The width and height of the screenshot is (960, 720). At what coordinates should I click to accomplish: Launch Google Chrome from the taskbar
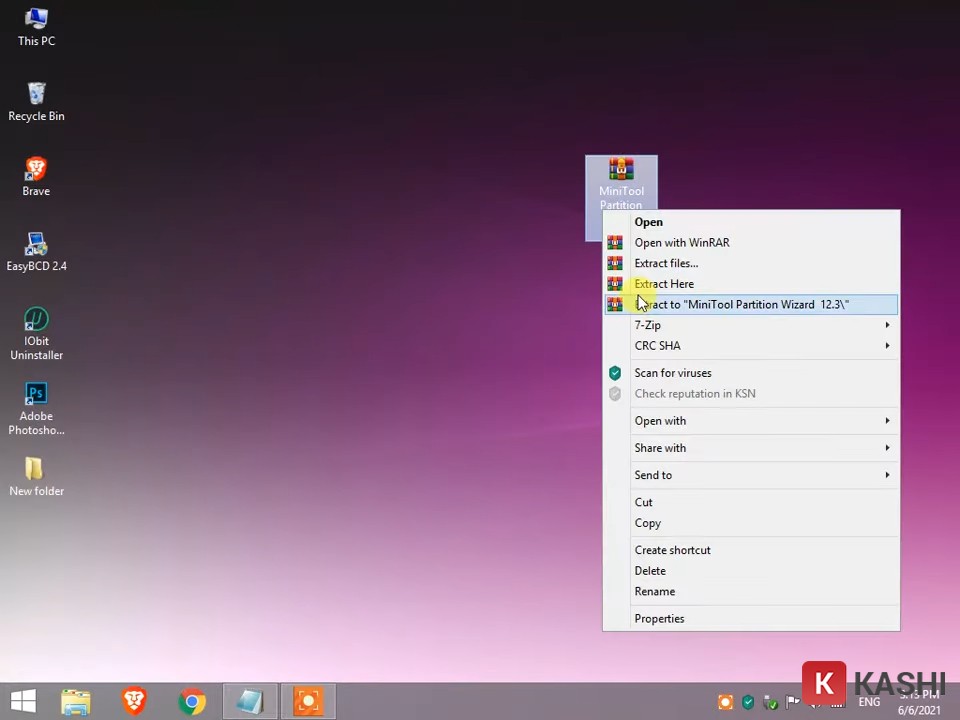pyautogui.click(x=192, y=701)
